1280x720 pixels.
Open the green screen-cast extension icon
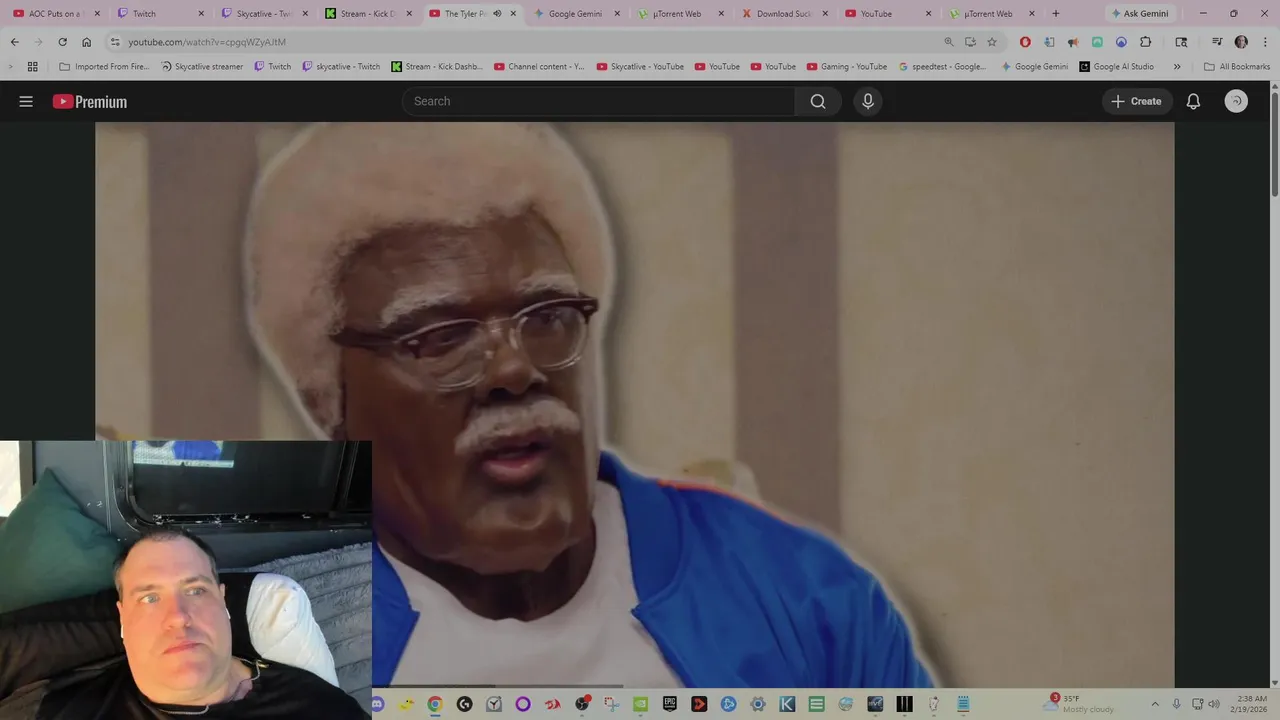(x=1097, y=42)
